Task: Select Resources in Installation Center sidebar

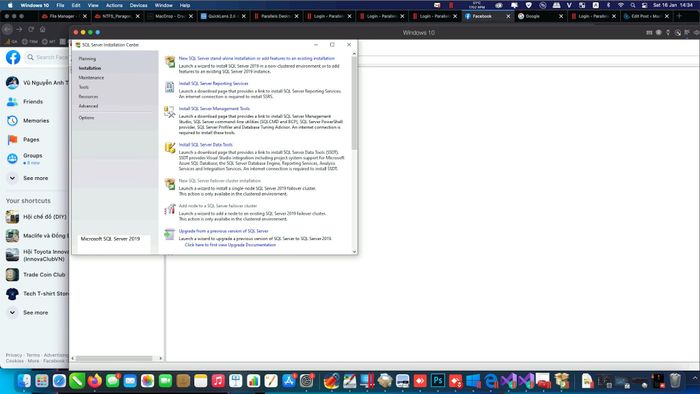Action: click(88, 96)
